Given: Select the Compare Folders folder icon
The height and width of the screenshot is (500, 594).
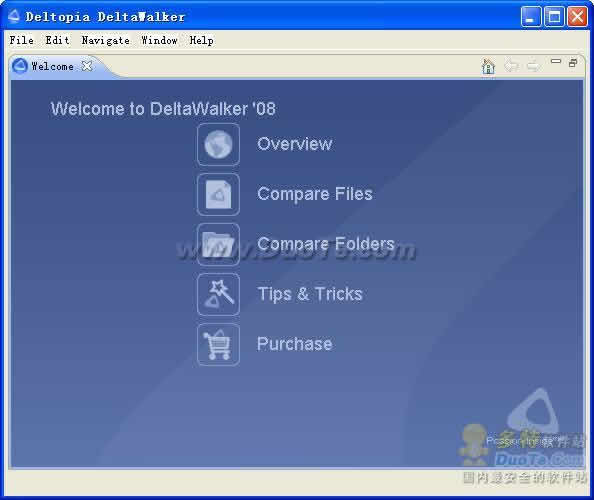Looking at the screenshot, I should click(x=218, y=244).
